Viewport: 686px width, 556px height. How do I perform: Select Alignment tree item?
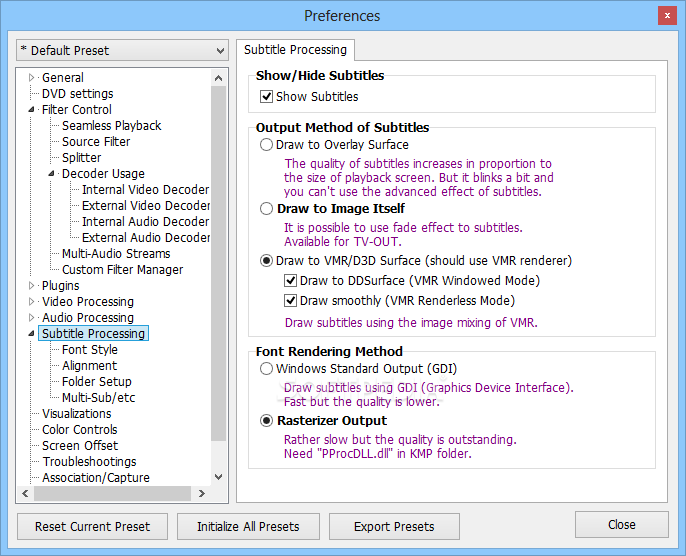[89, 366]
